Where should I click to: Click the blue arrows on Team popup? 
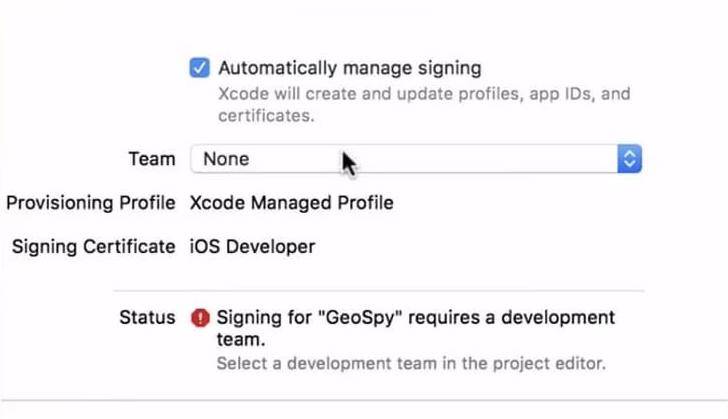pyautogui.click(x=629, y=158)
